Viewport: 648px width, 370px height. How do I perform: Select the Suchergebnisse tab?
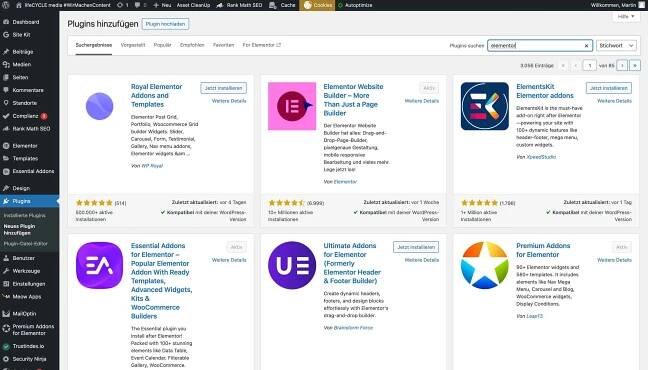[93, 45]
